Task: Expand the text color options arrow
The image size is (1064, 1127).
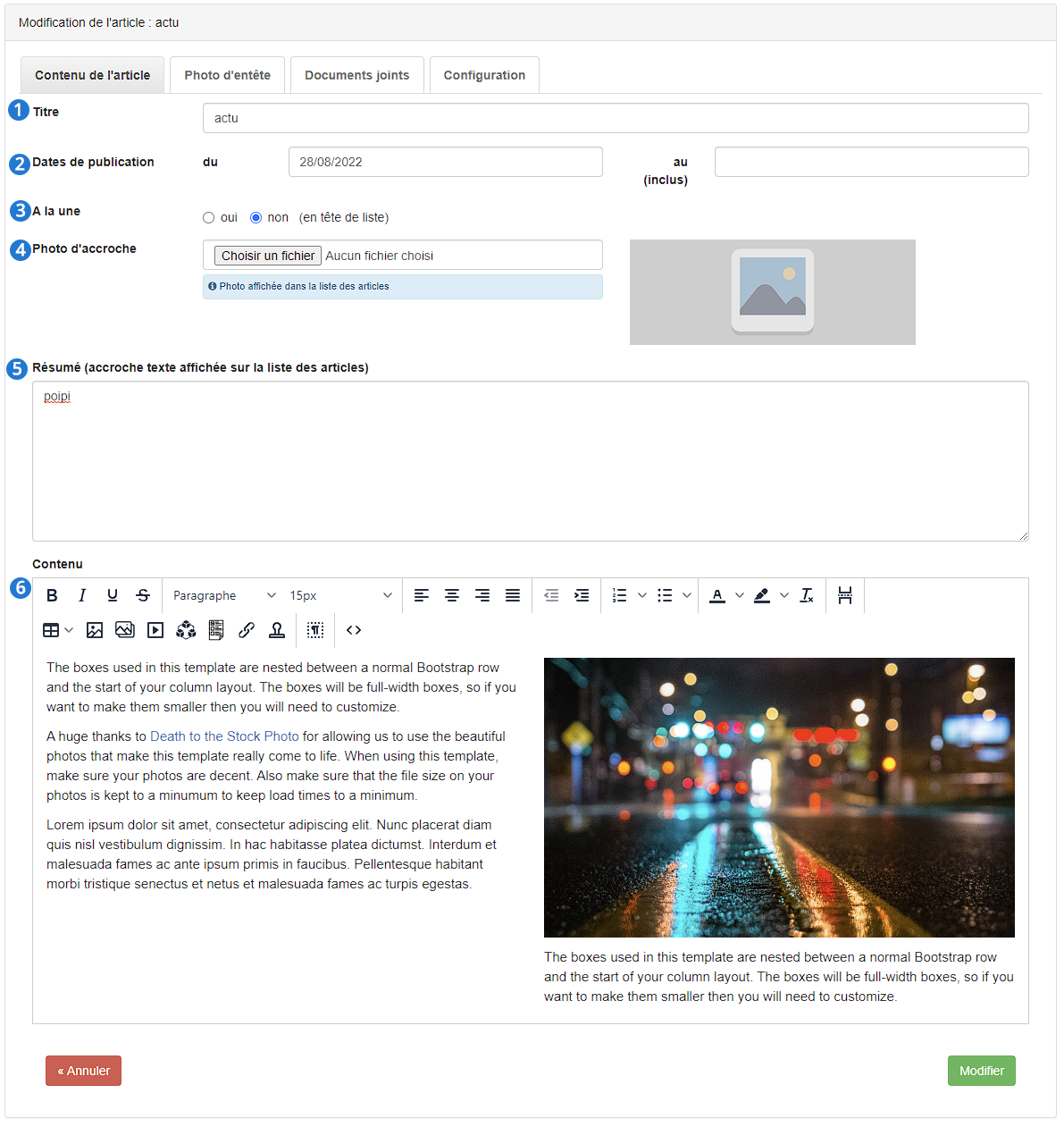Action: click(x=740, y=595)
